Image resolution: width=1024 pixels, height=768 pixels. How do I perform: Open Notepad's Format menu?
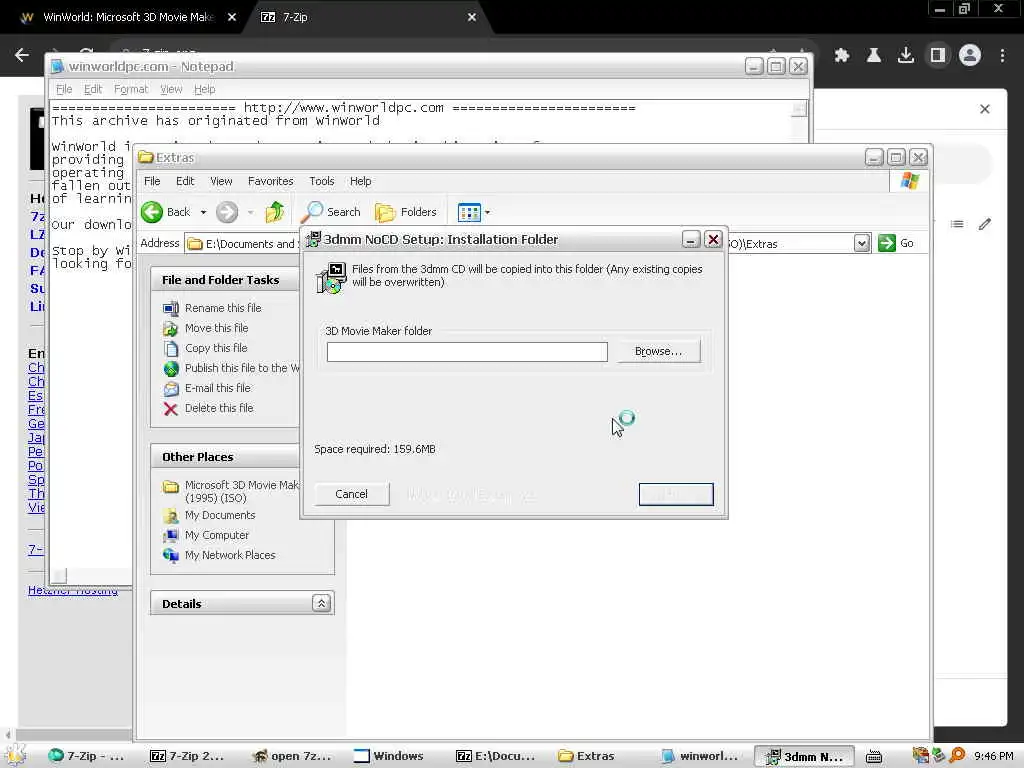click(x=131, y=89)
